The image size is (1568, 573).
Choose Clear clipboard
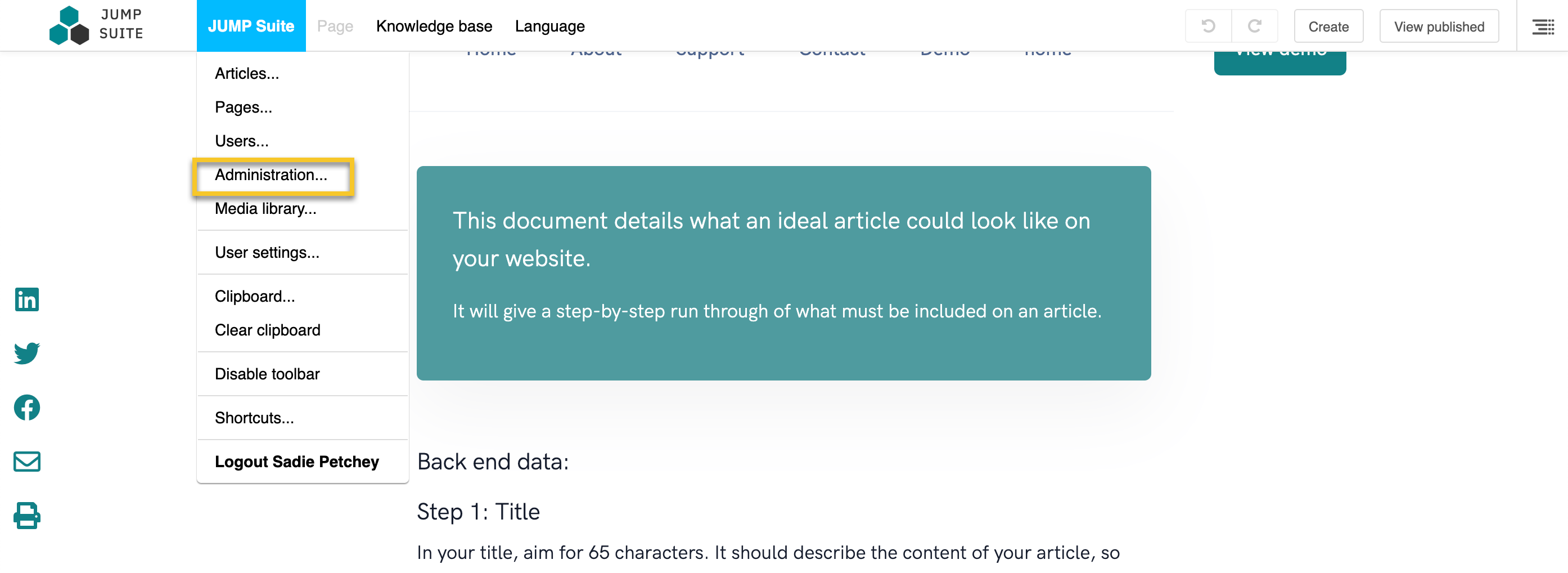click(x=303, y=330)
